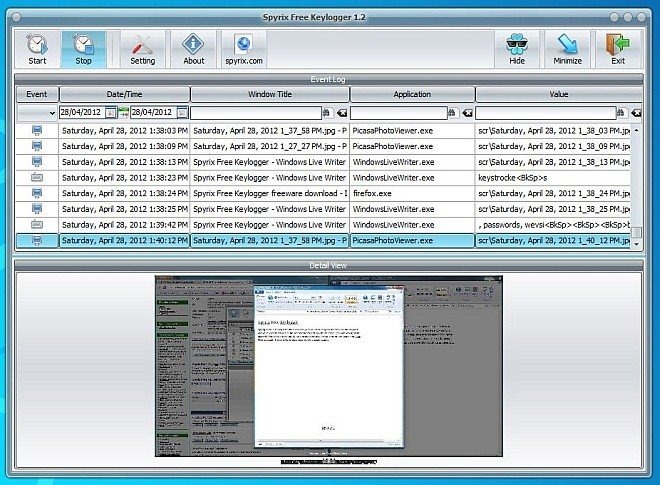Select screenshot event icon at 1:38:13 PM

pyautogui.click(x=37, y=162)
